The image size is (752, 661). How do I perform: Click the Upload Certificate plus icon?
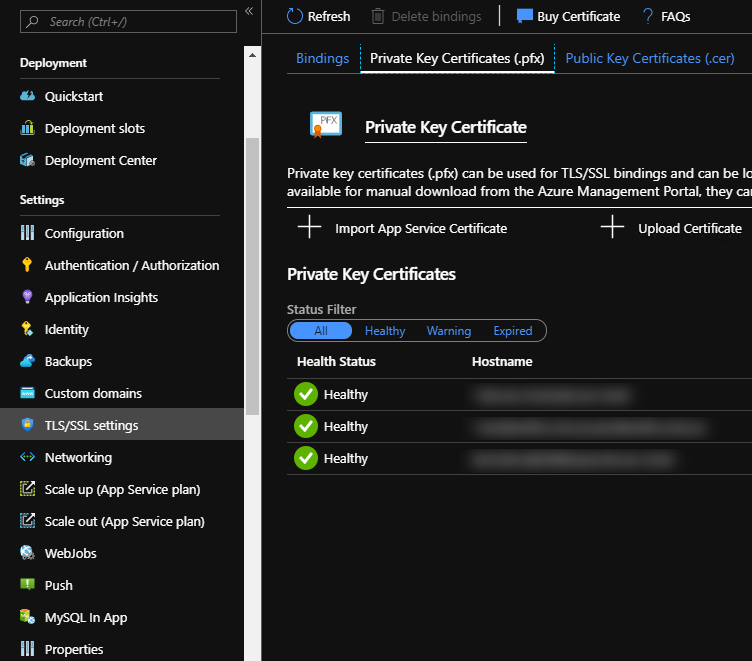(x=612, y=227)
